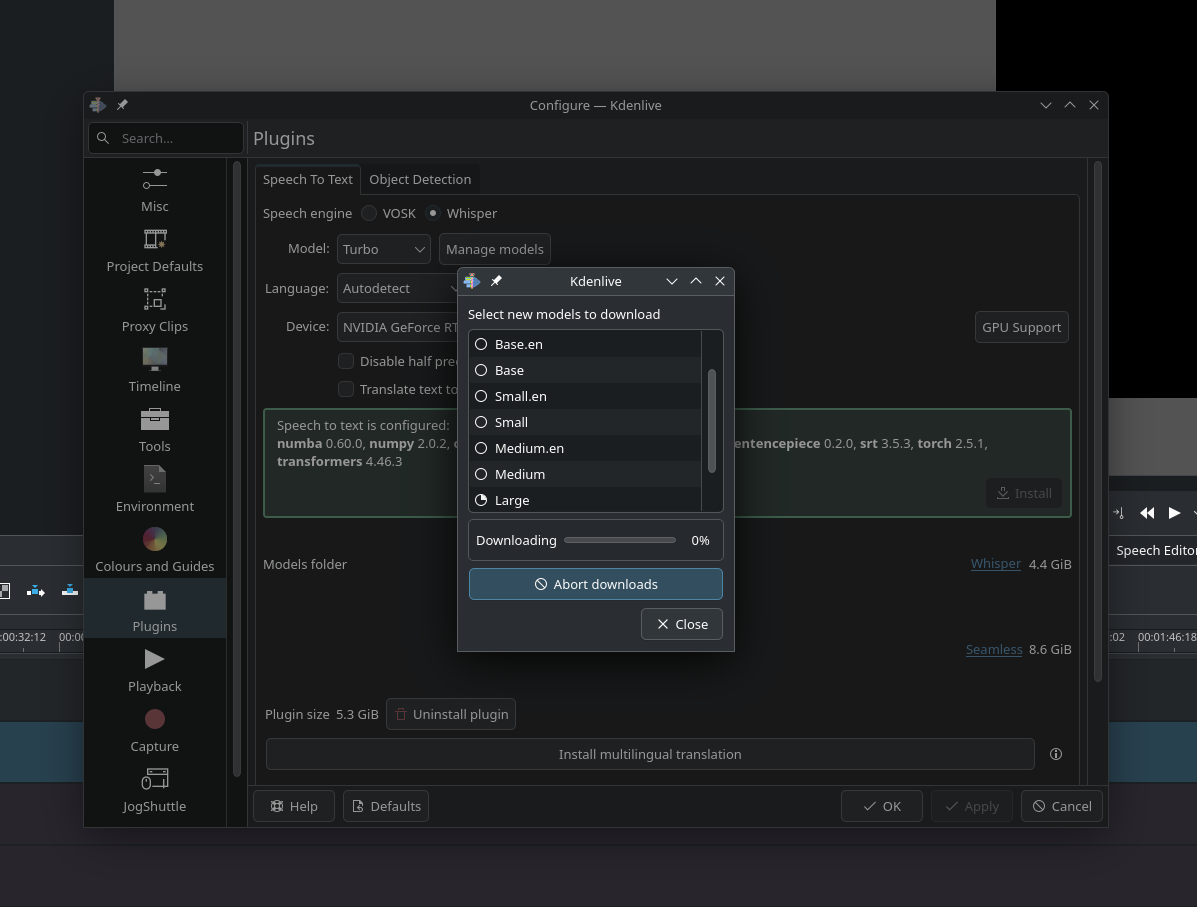Click the play button in monitor

point(1174,513)
